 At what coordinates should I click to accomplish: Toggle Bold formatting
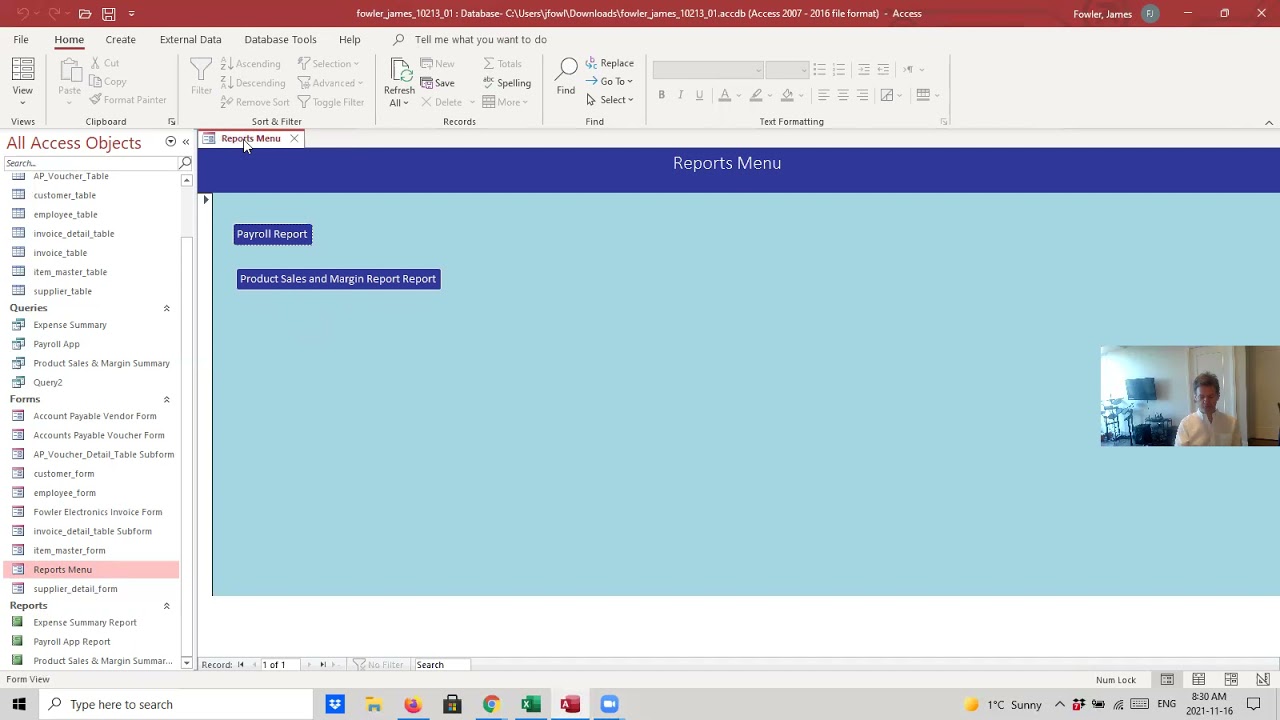[x=661, y=95]
